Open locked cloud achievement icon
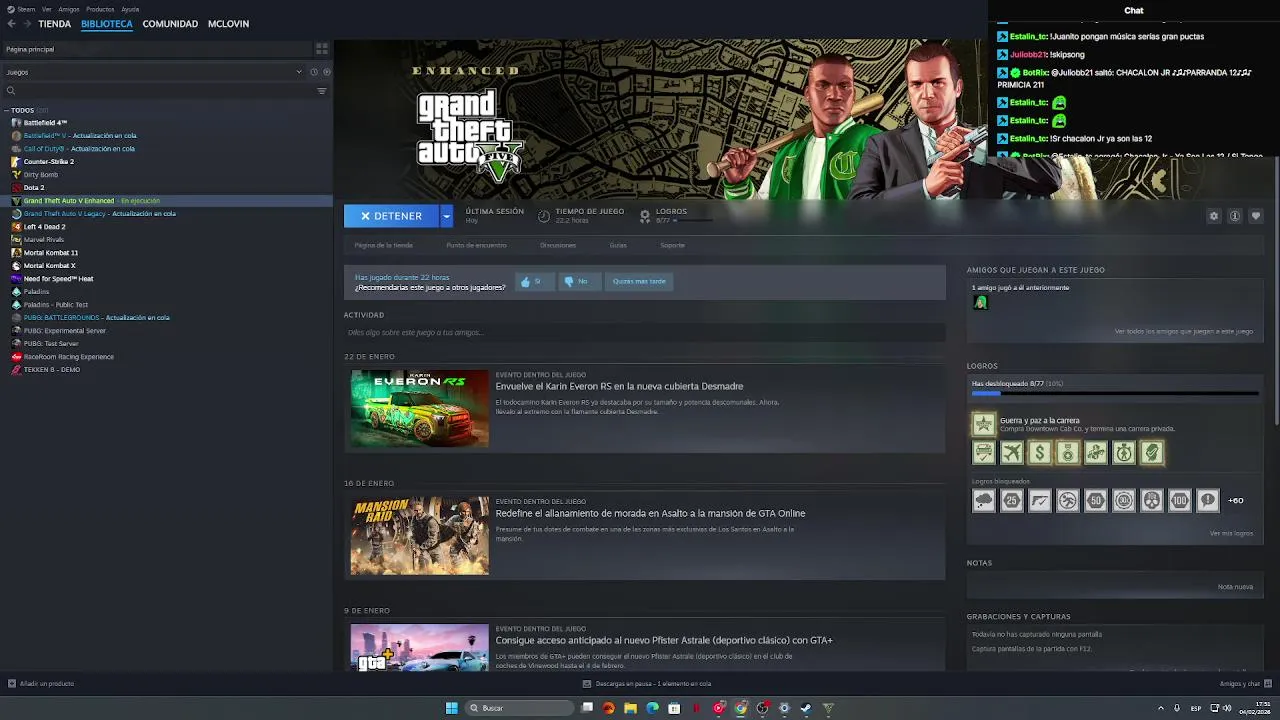 pyautogui.click(x=984, y=500)
